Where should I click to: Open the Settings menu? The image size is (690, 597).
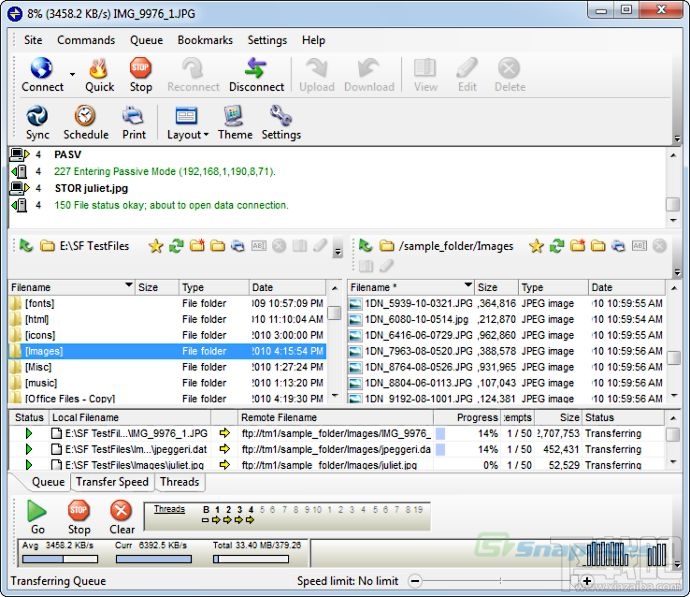click(267, 40)
